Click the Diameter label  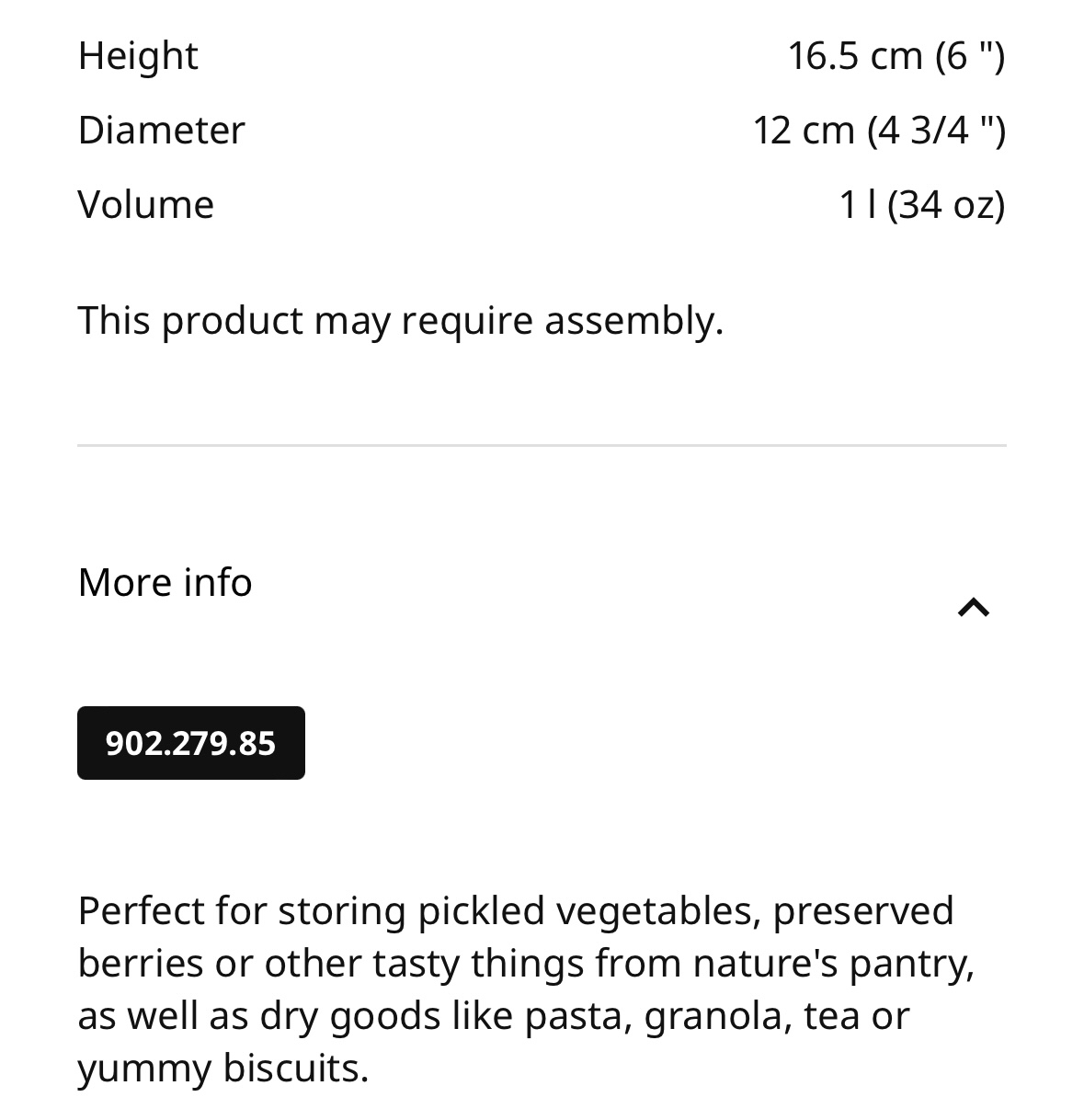[161, 130]
